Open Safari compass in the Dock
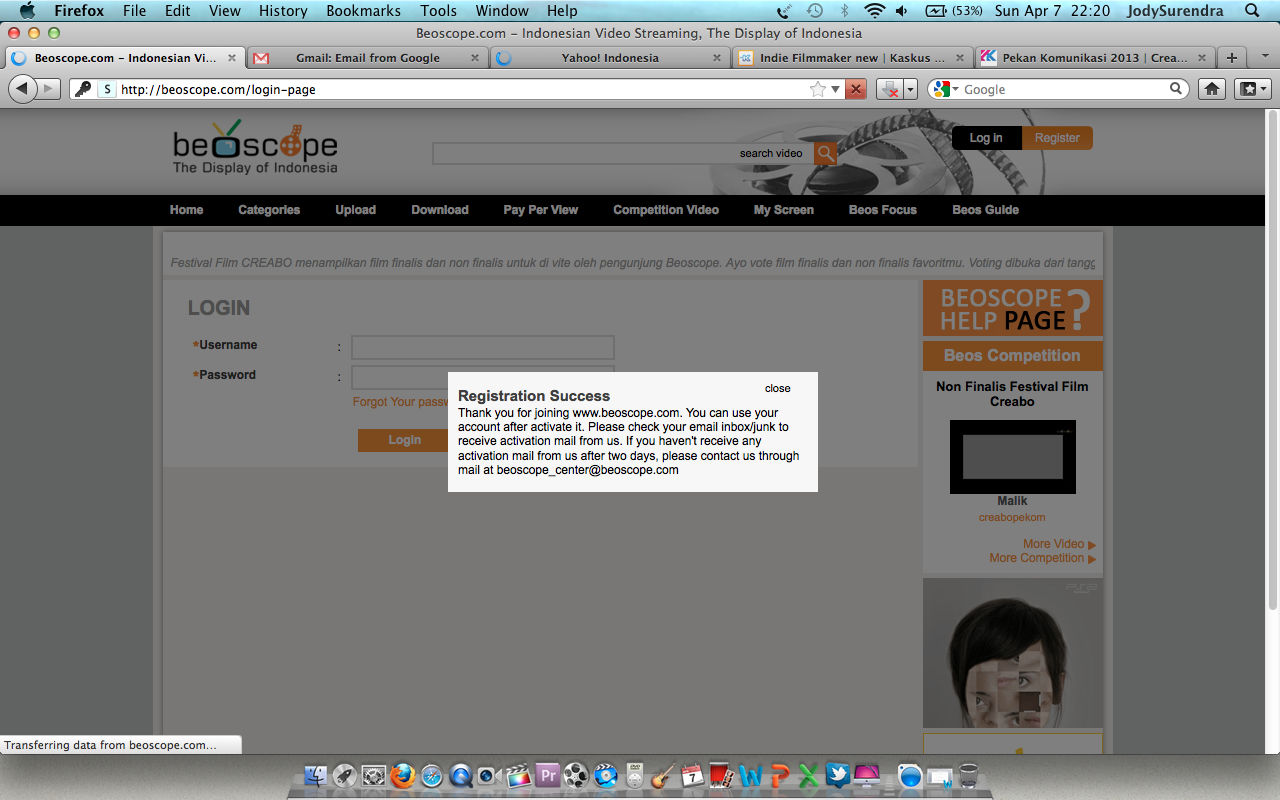This screenshot has width=1280, height=800. [432, 775]
